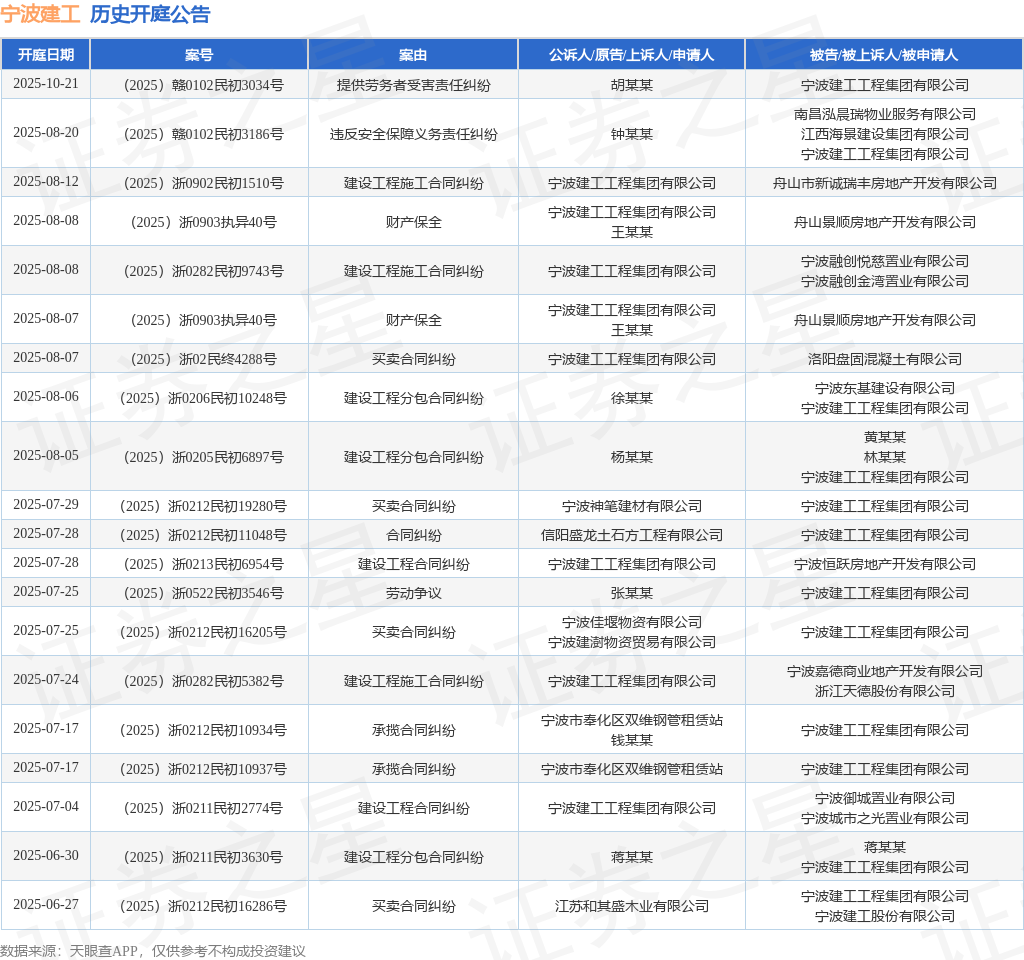Click 南昌泓晨瑞物业服务有限公司

885,114
